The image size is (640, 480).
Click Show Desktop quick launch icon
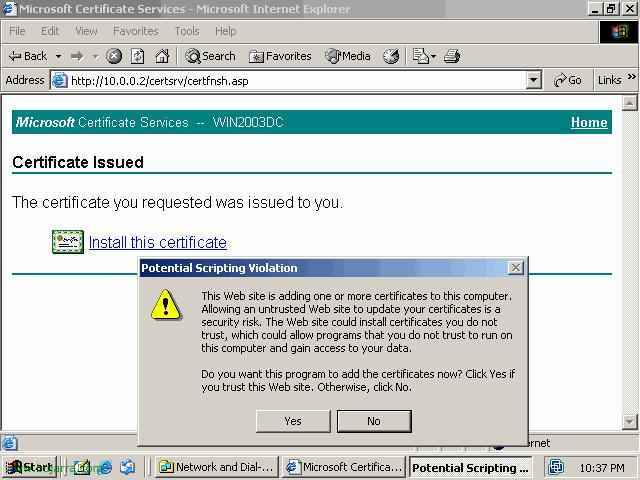click(82, 467)
